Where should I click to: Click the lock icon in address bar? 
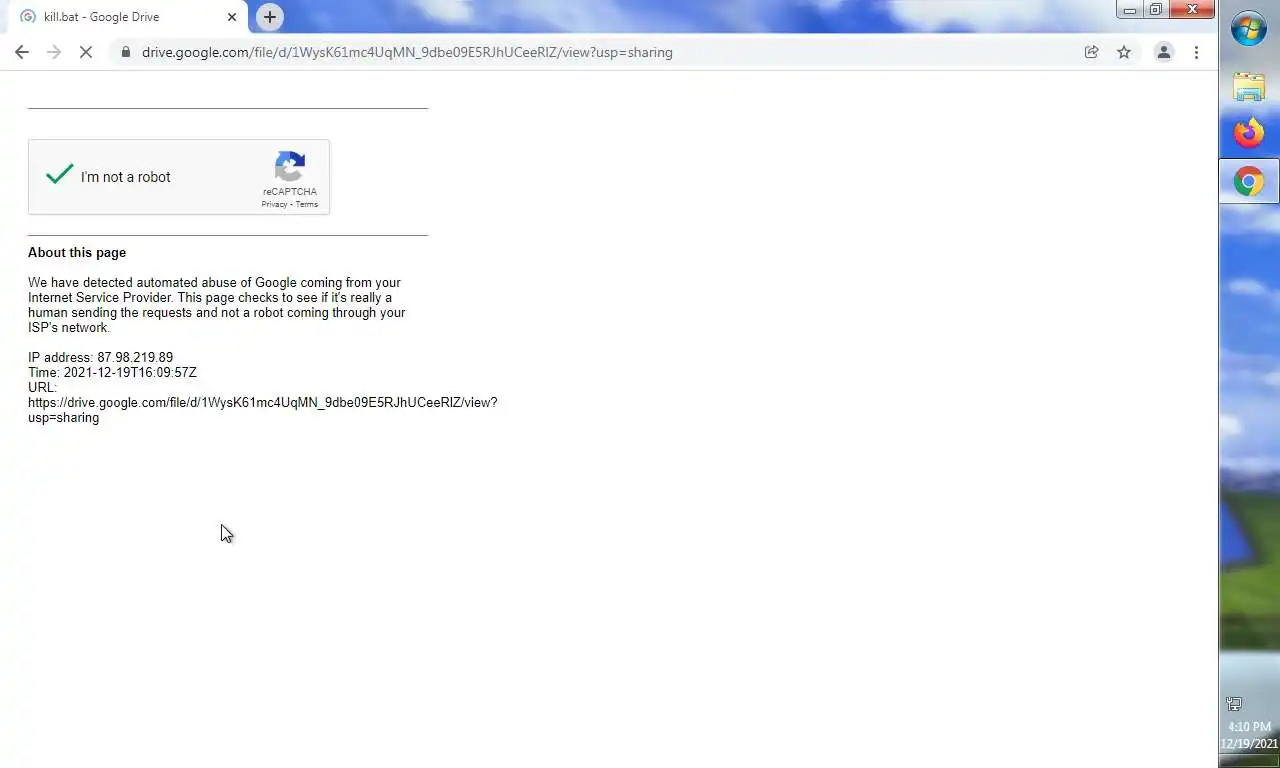point(125,52)
